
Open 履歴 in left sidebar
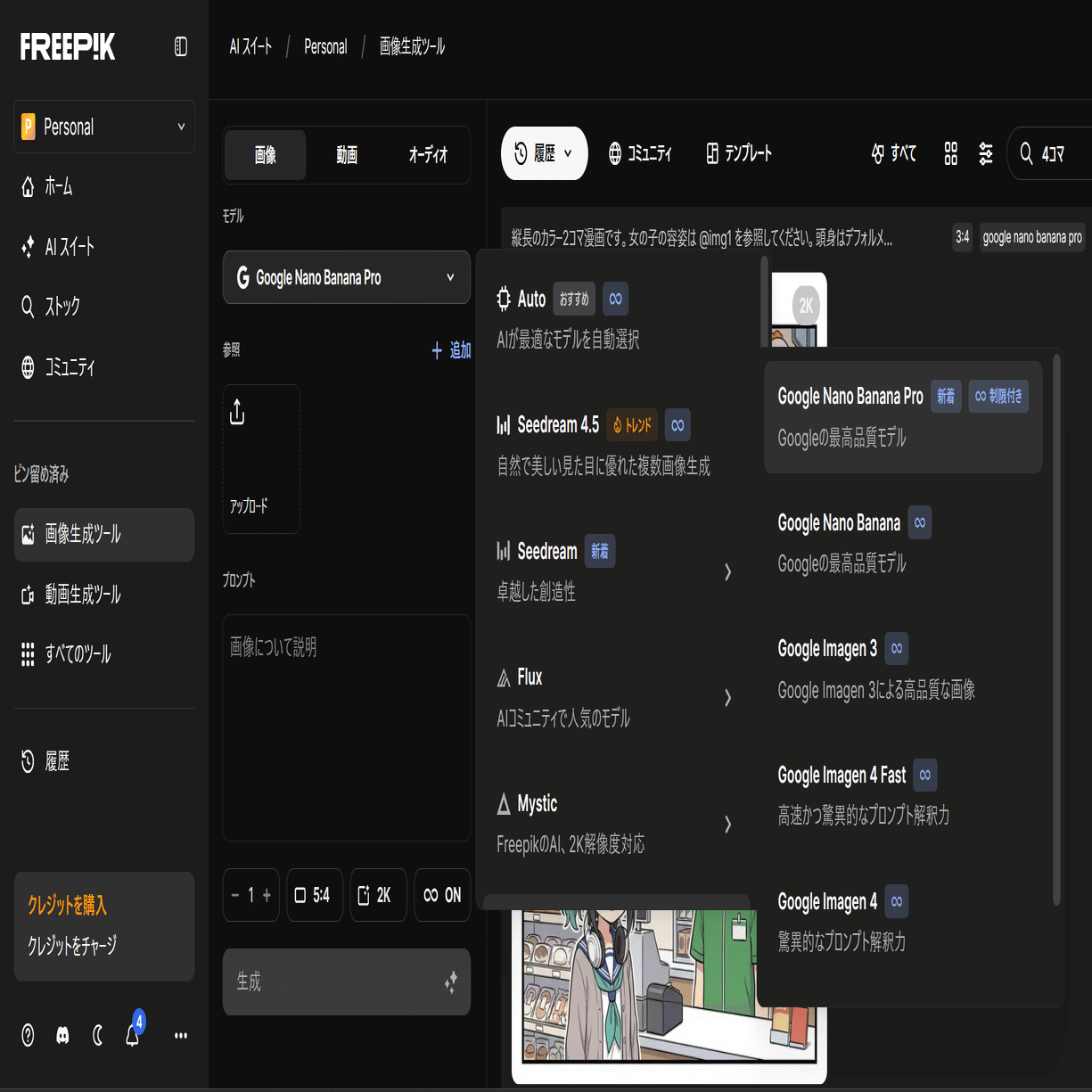coord(104,761)
